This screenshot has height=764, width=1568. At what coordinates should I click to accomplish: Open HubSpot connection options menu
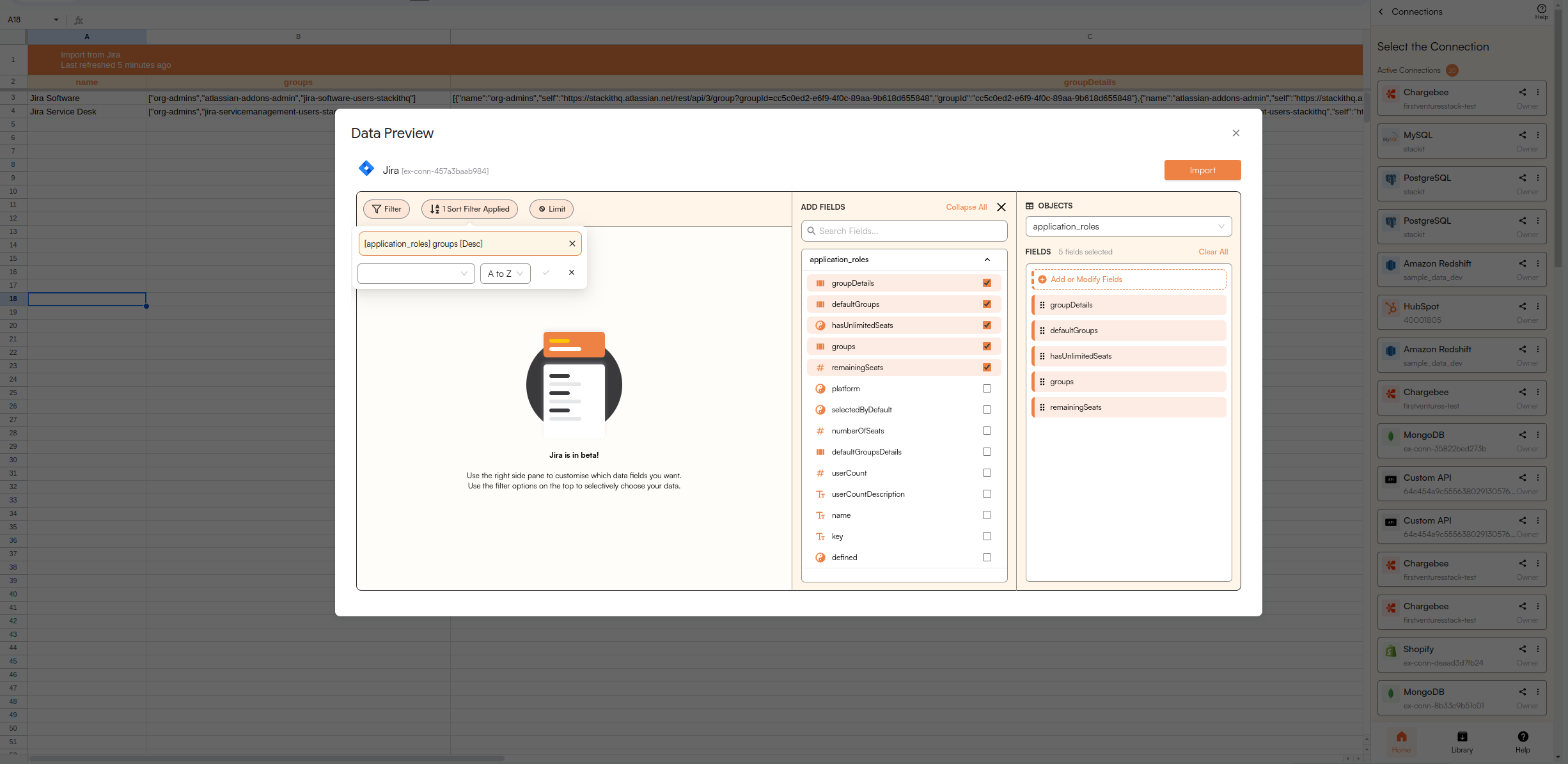[x=1538, y=306]
